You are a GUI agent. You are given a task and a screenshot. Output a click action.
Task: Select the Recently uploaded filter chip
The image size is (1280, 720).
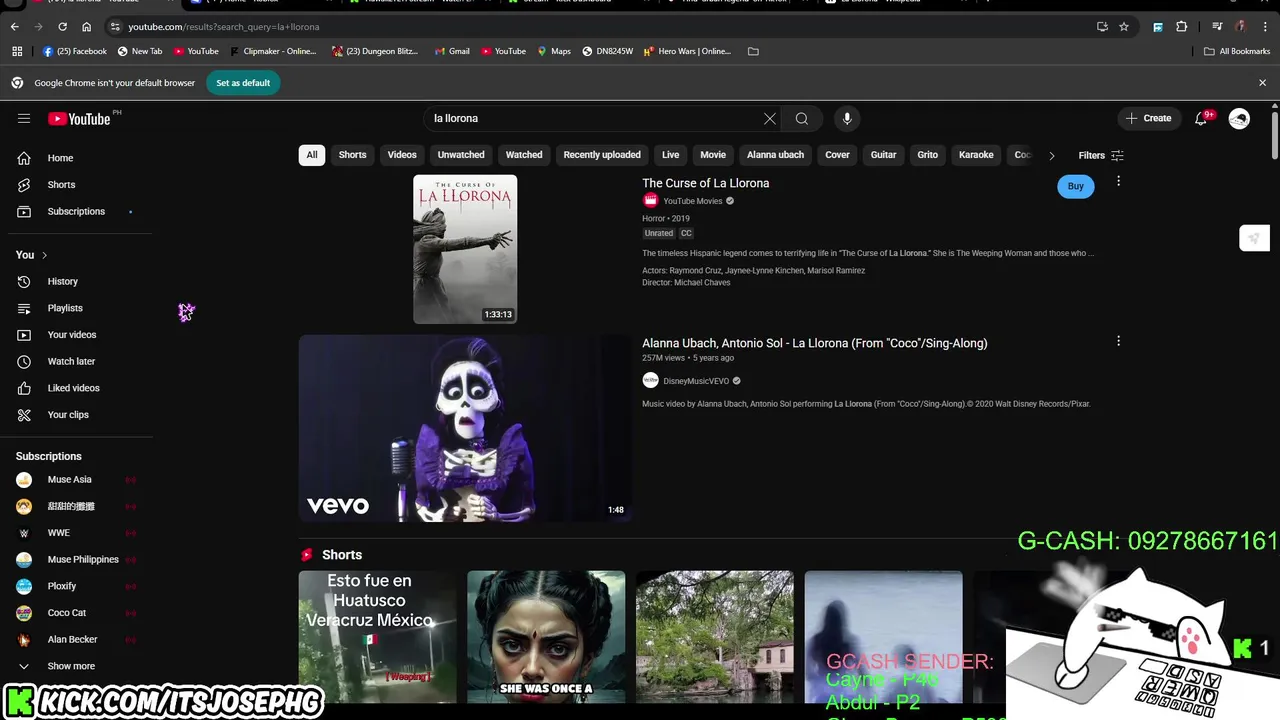pyautogui.click(x=602, y=155)
